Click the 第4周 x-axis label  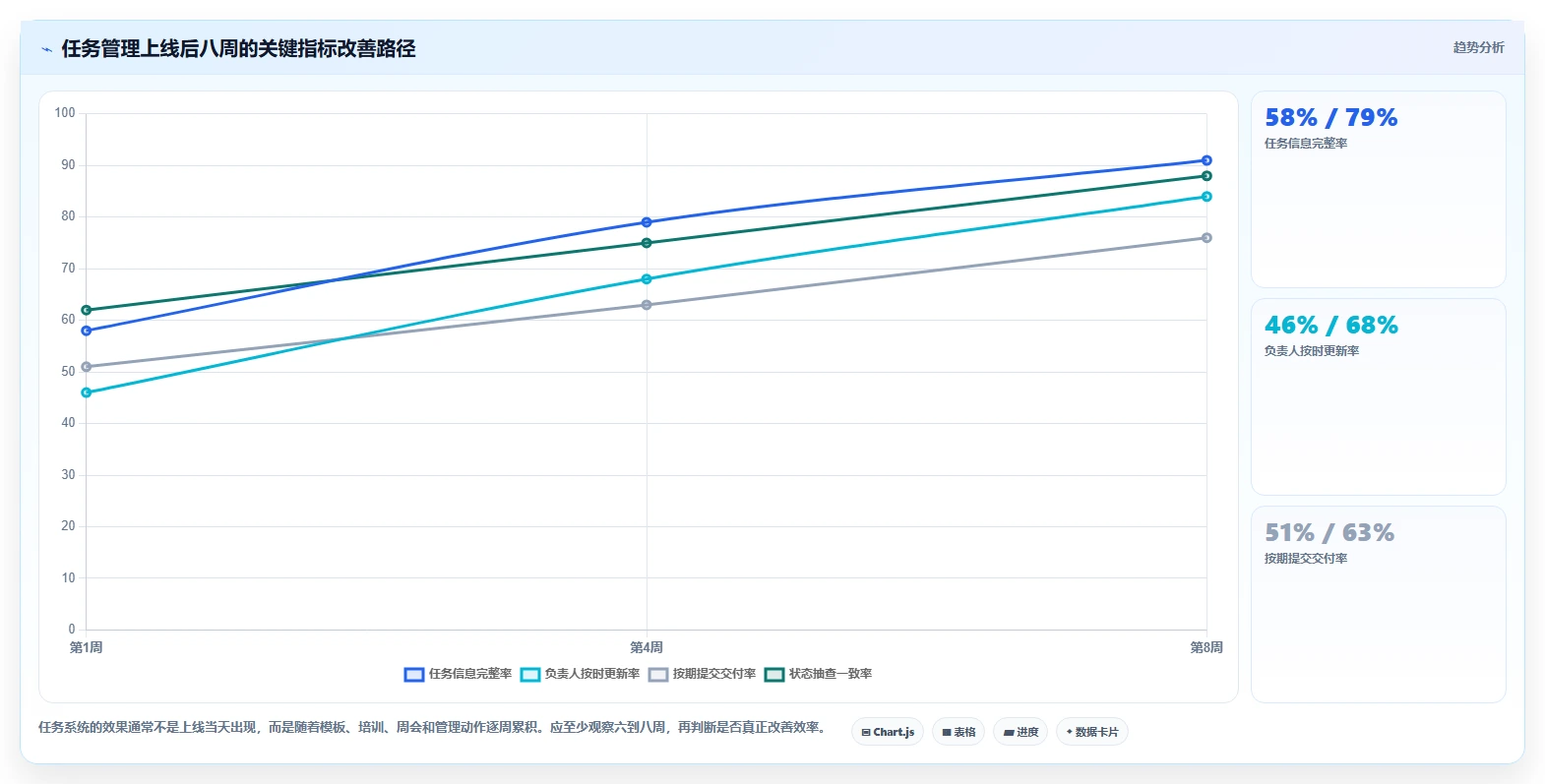647,647
